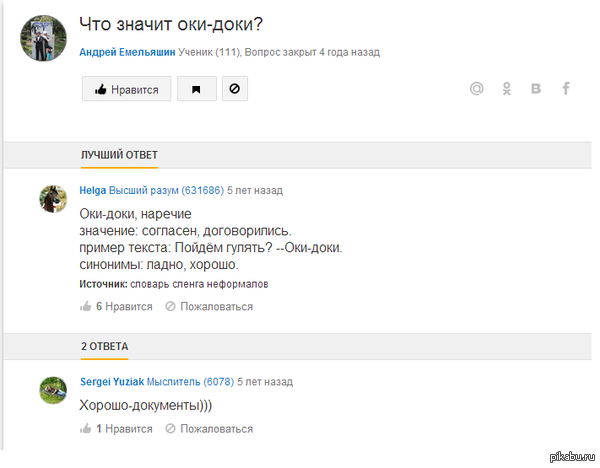
Task: Click Мыслитель (6078) rank text
Action: 190,382
